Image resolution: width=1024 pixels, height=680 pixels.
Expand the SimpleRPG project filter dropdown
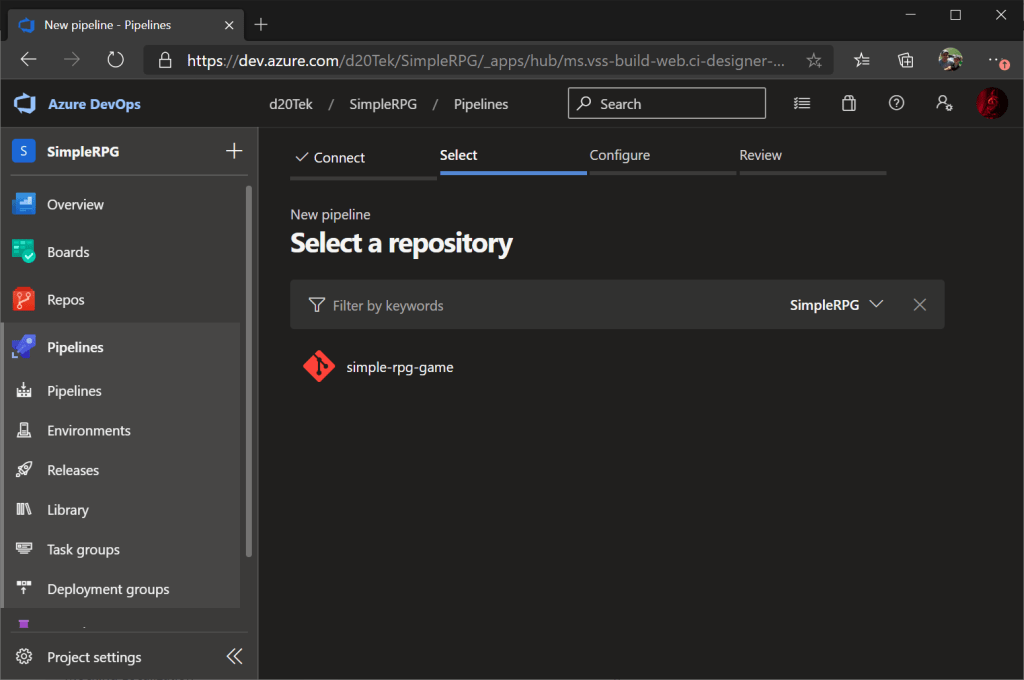pos(837,305)
